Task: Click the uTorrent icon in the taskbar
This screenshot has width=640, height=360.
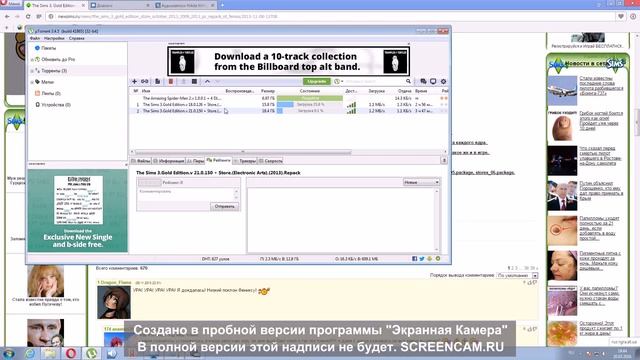Action: (x=91, y=353)
